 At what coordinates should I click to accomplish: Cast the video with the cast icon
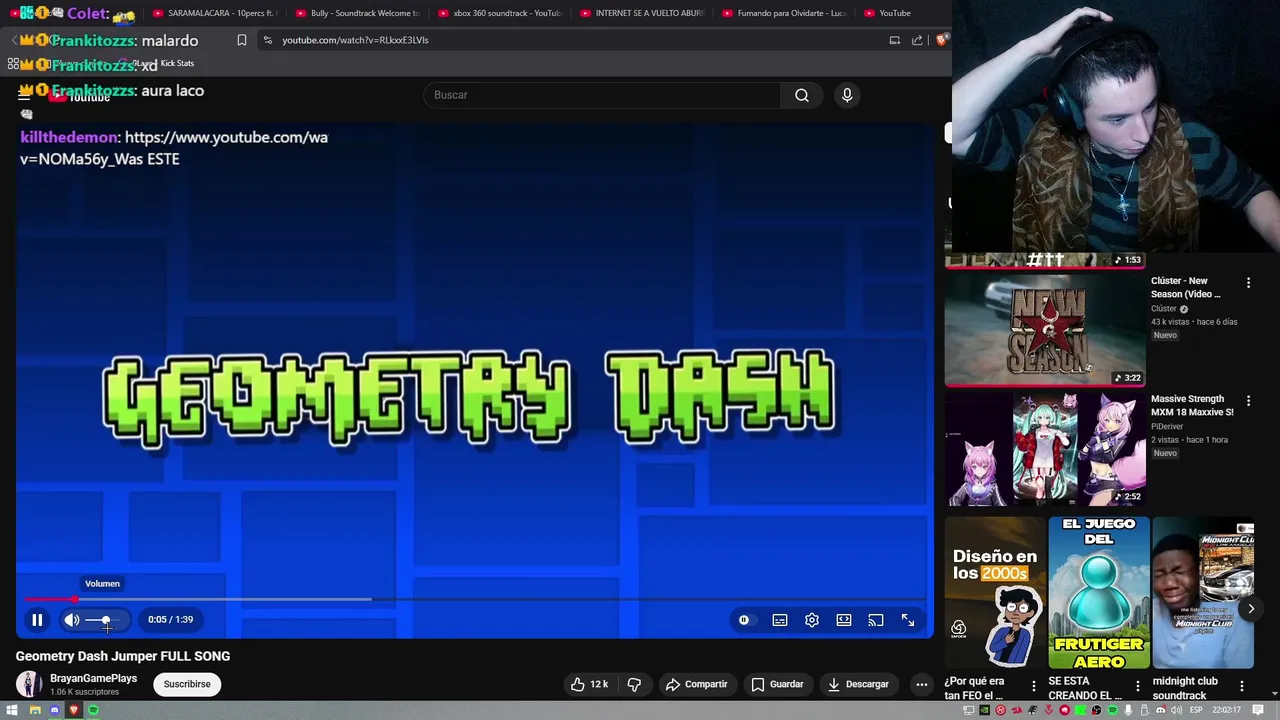coord(876,620)
